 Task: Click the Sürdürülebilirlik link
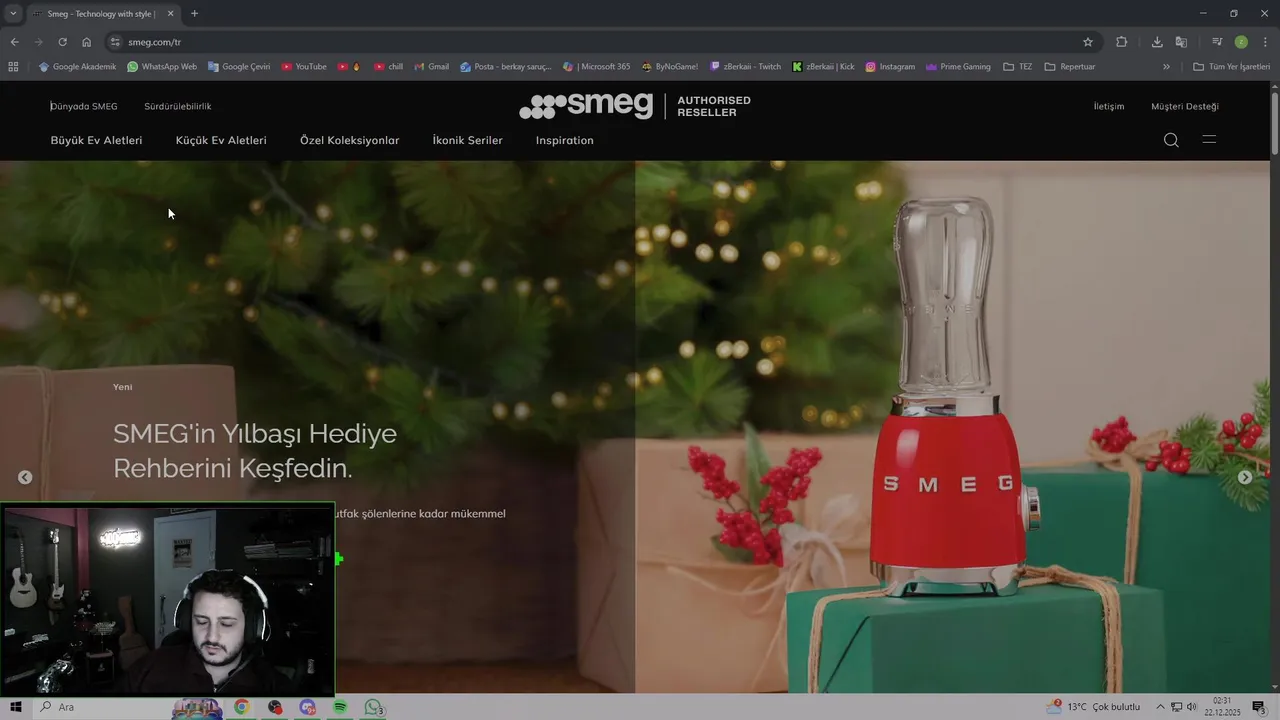click(x=177, y=106)
